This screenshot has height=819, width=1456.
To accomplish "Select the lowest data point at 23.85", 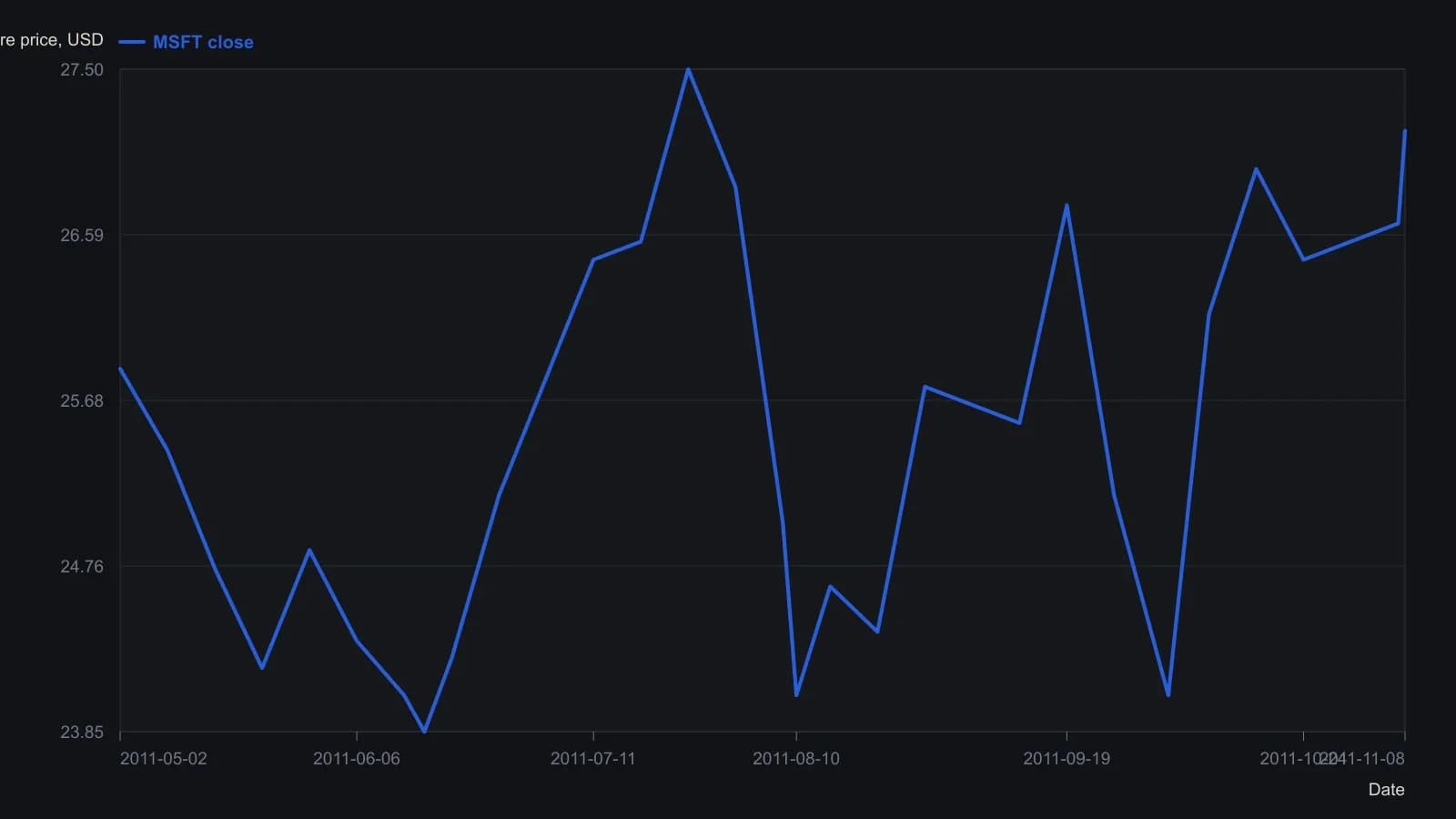I will coord(424,732).
